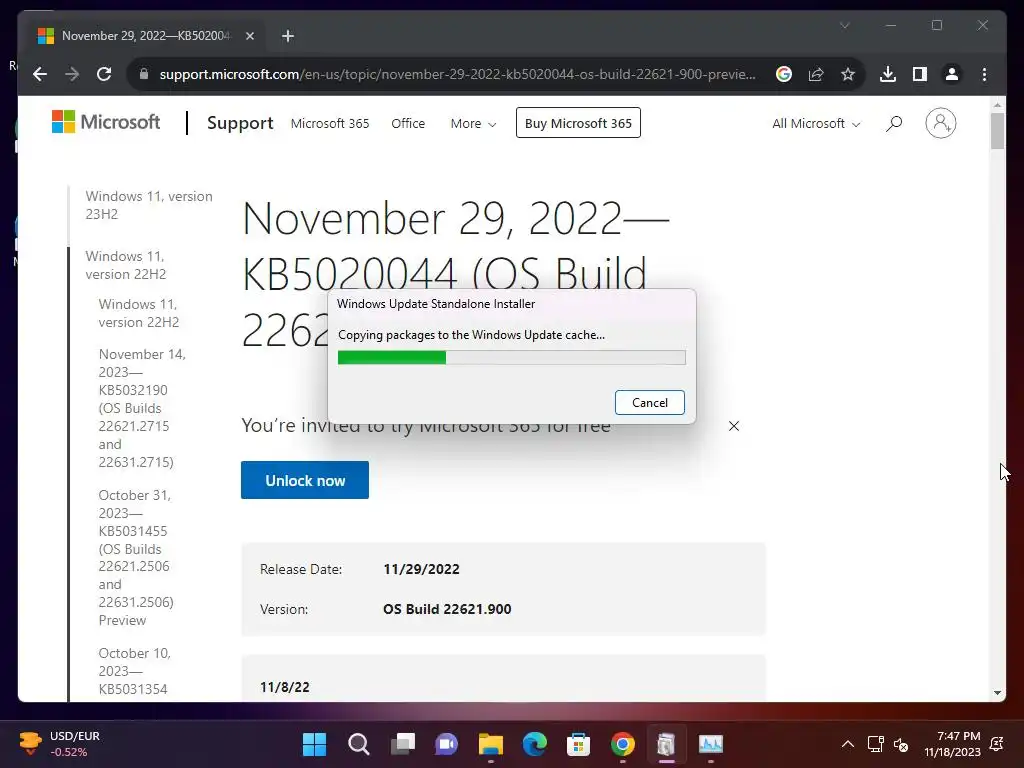Click the scrollbar down arrow

(997, 693)
